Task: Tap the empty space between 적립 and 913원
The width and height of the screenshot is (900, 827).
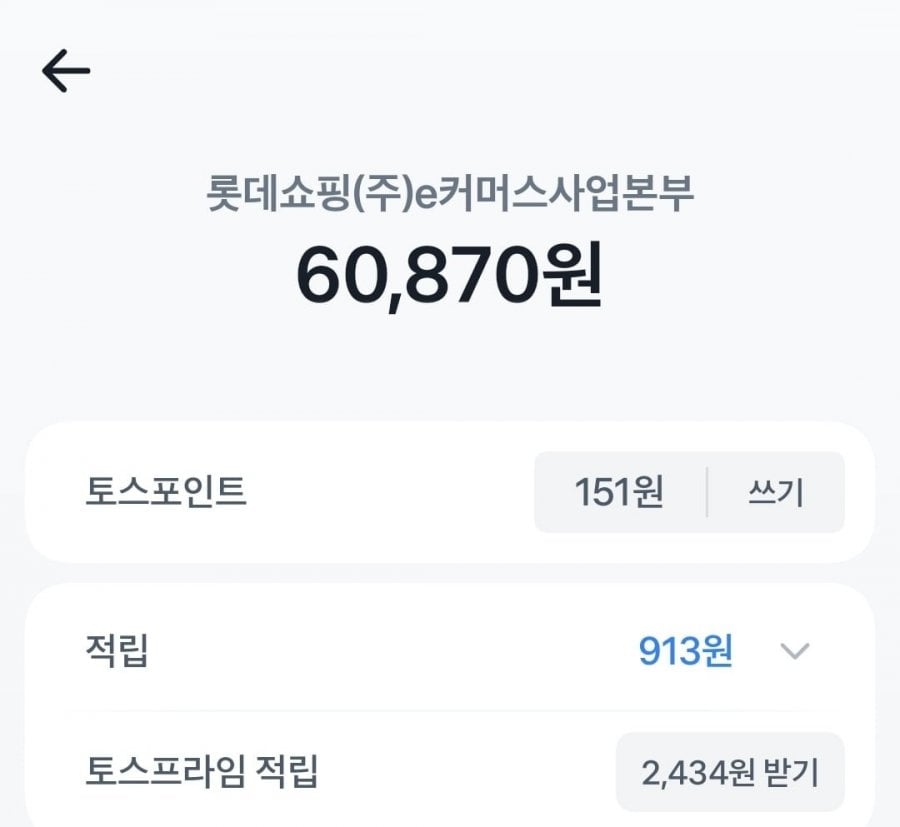Action: (390, 652)
